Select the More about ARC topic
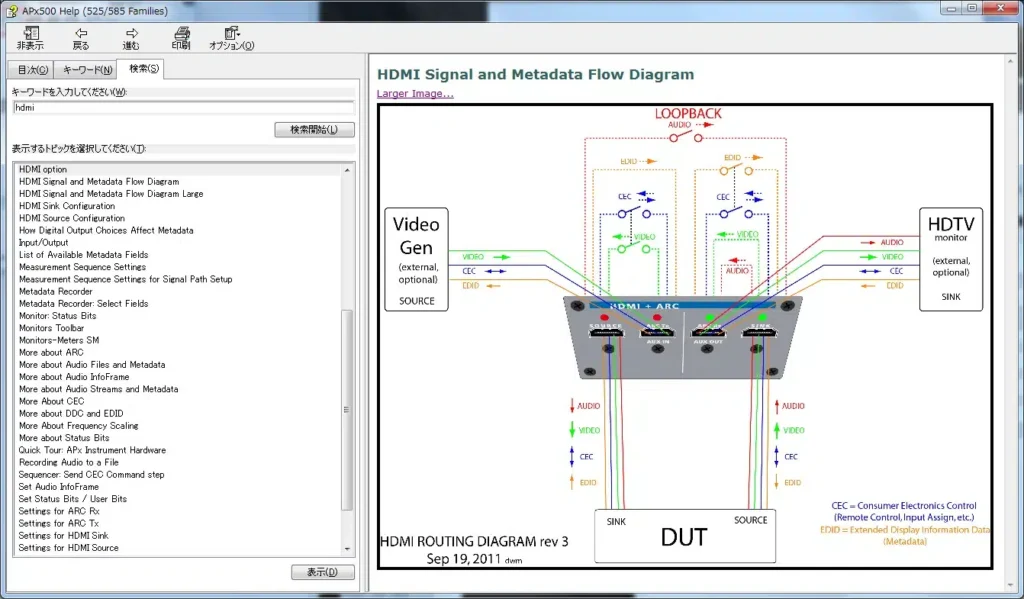This screenshot has height=599, width=1024. click(x=51, y=352)
